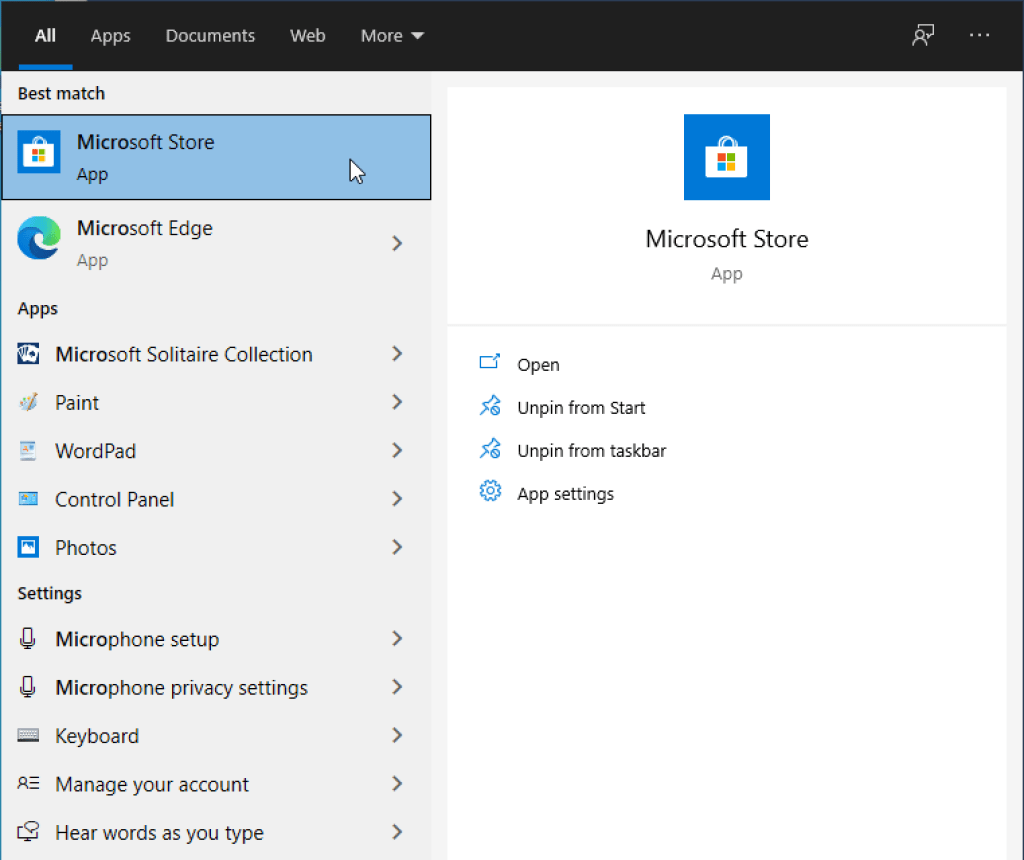The image size is (1024, 860).
Task: Click the Photos app icon
Action: [28, 548]
